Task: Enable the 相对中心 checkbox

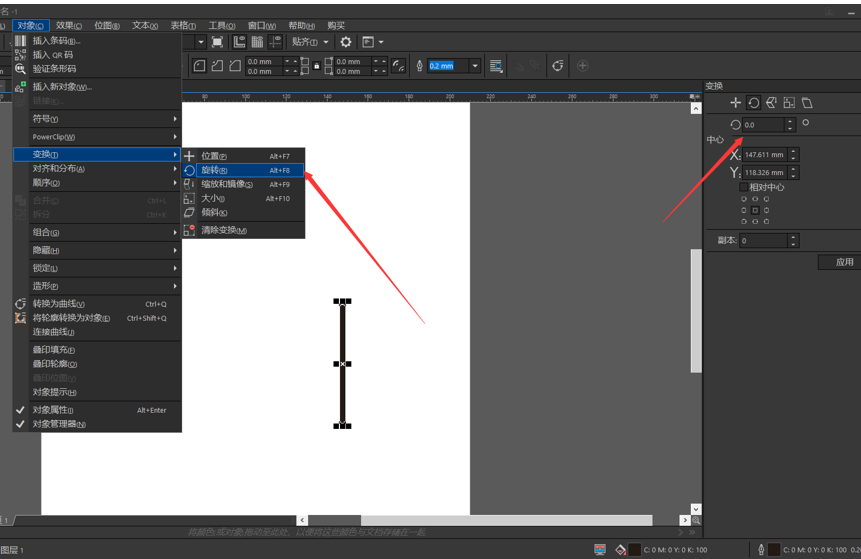Action: [x=743, y=187]
